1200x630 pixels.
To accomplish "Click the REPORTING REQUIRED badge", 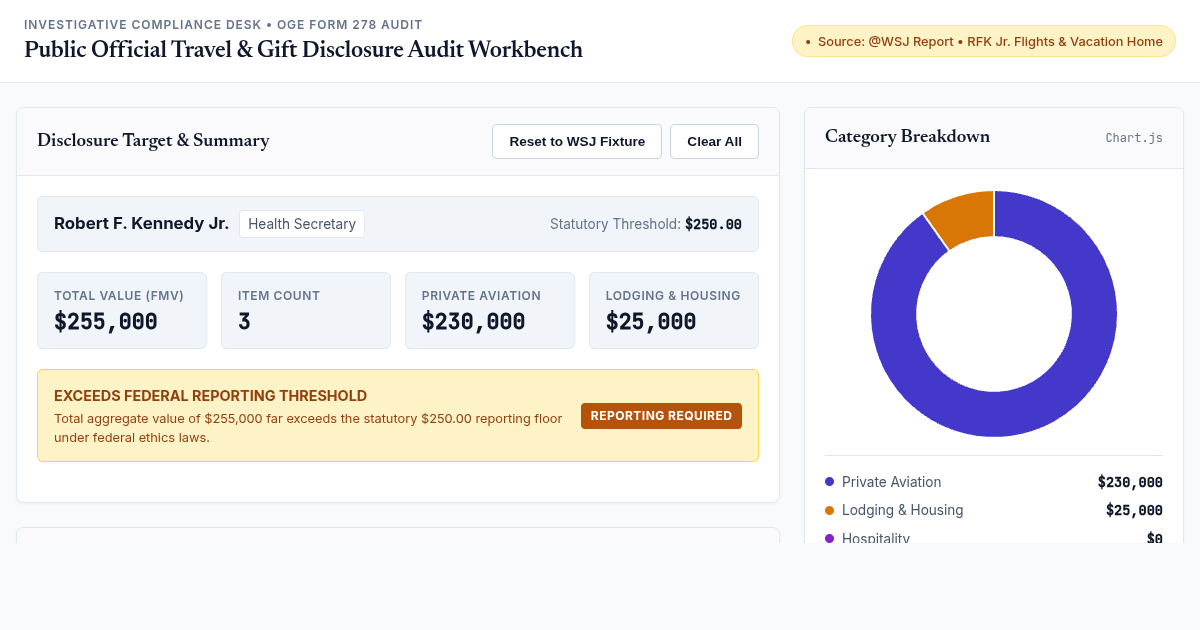I will [661, 416].
